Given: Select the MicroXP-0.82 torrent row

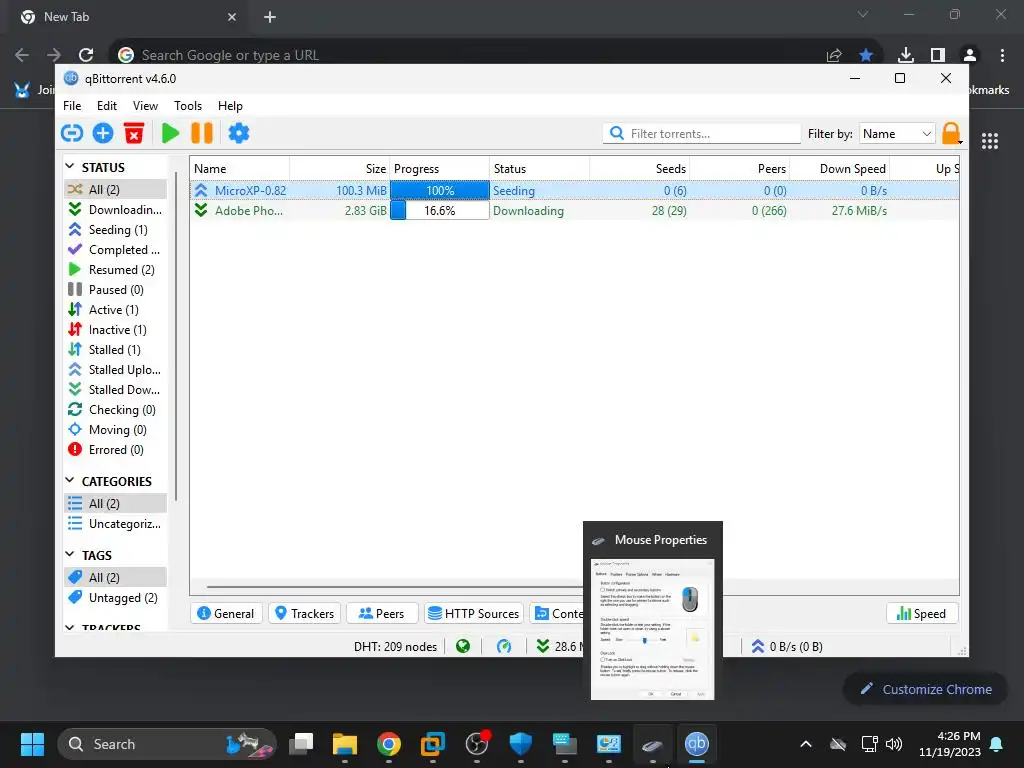Looking at the screenshot, I should pyautogui.click(x=574, y=190).
